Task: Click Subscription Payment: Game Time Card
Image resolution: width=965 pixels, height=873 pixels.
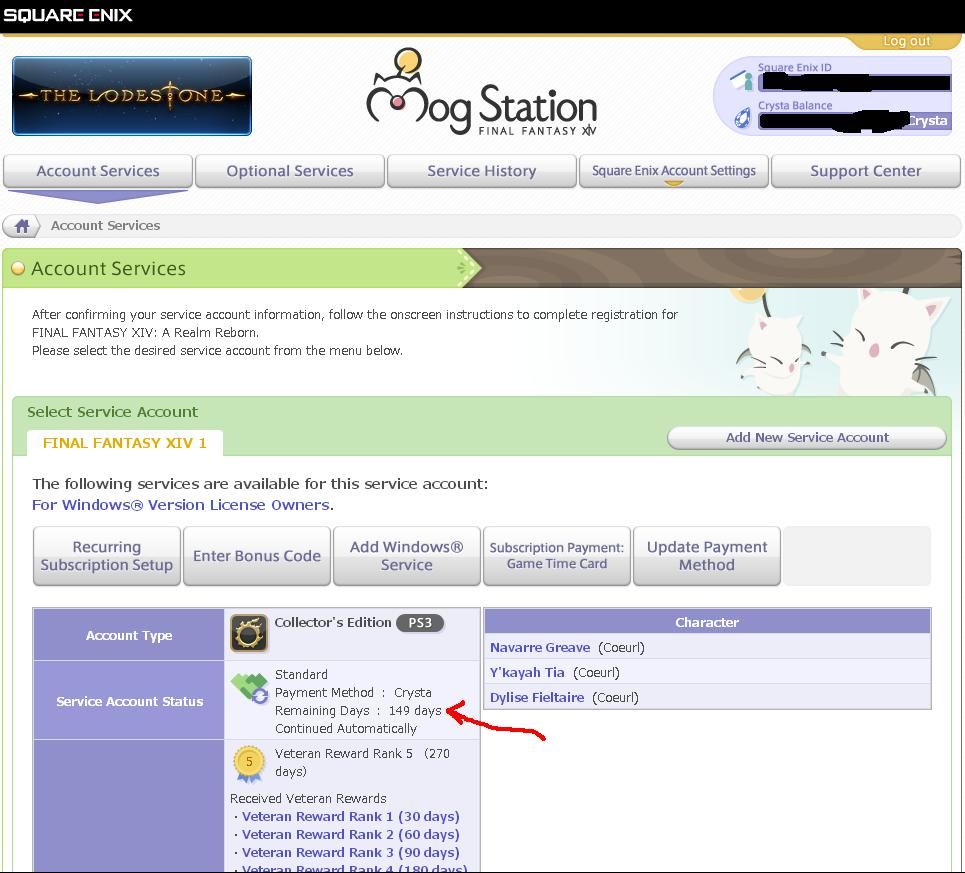Action: pyautogui.click(x=557, y=556)
